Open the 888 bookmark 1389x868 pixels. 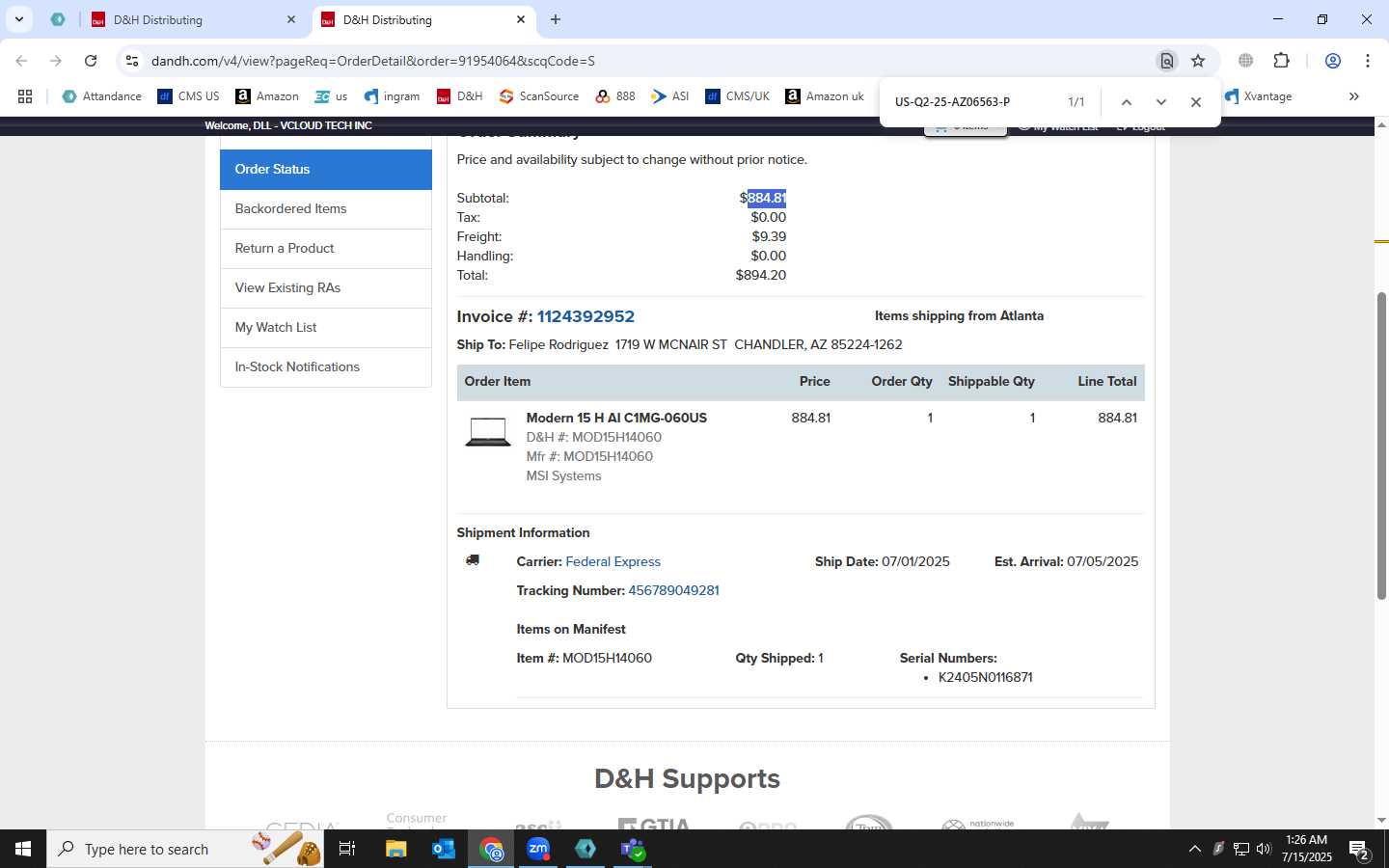point(615,96)
